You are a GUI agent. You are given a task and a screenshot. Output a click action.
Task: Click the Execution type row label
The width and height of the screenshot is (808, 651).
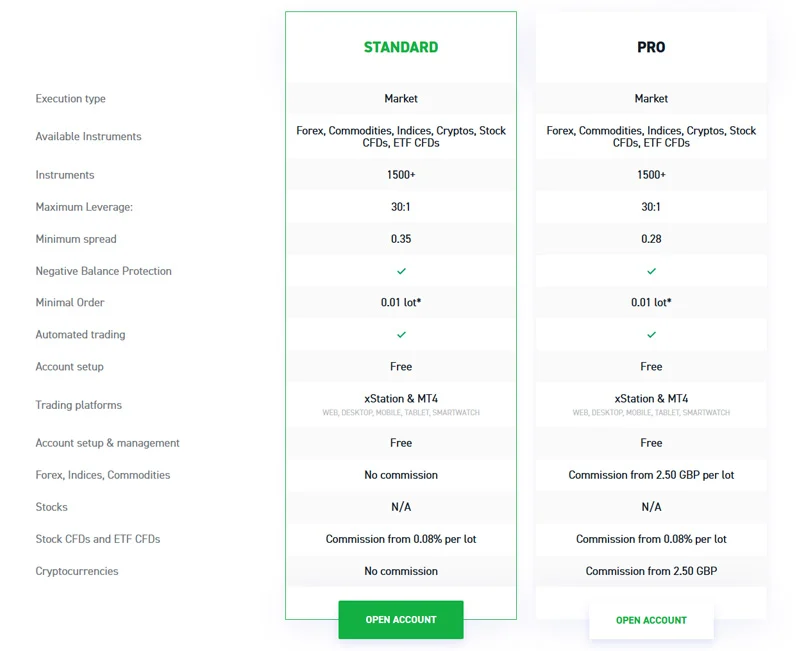pos(71,98)
